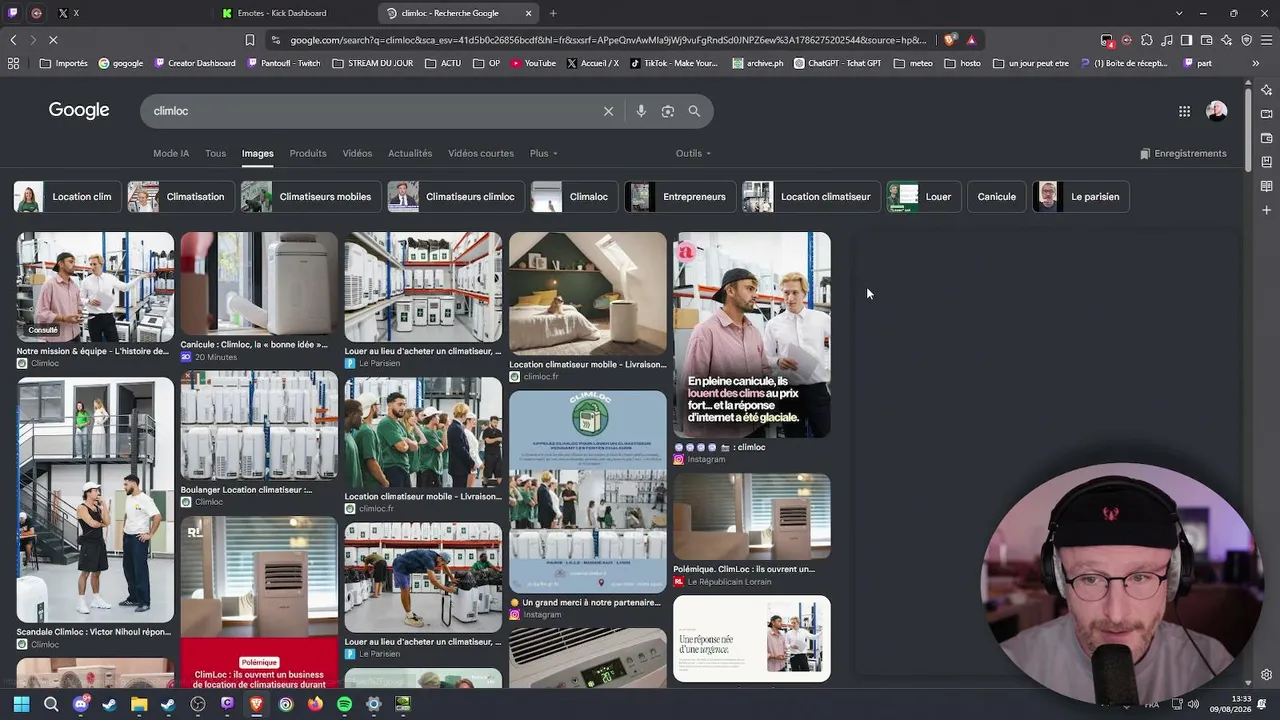Image resolution: width=1280 pixels, height=720 pixels.
Task: Open the YouTube bookmark
Action: pyautogui.click(x=533, y=63)
